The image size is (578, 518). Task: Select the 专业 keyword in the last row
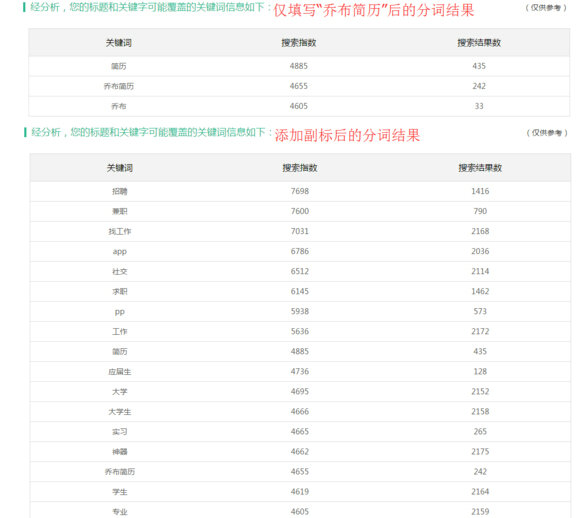point(119,512)
